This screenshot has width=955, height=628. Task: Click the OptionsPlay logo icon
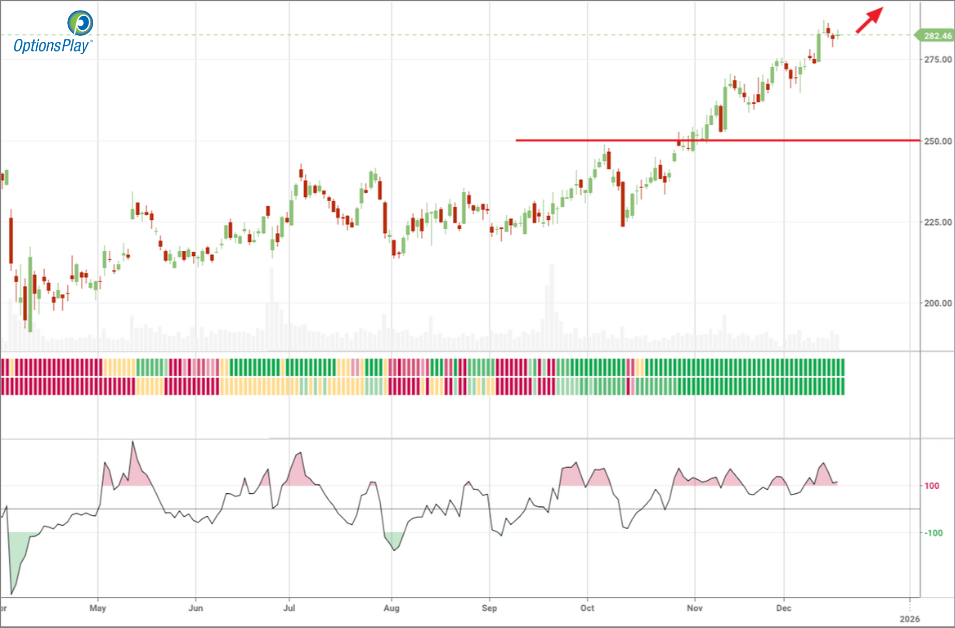(x=80, y=22)
